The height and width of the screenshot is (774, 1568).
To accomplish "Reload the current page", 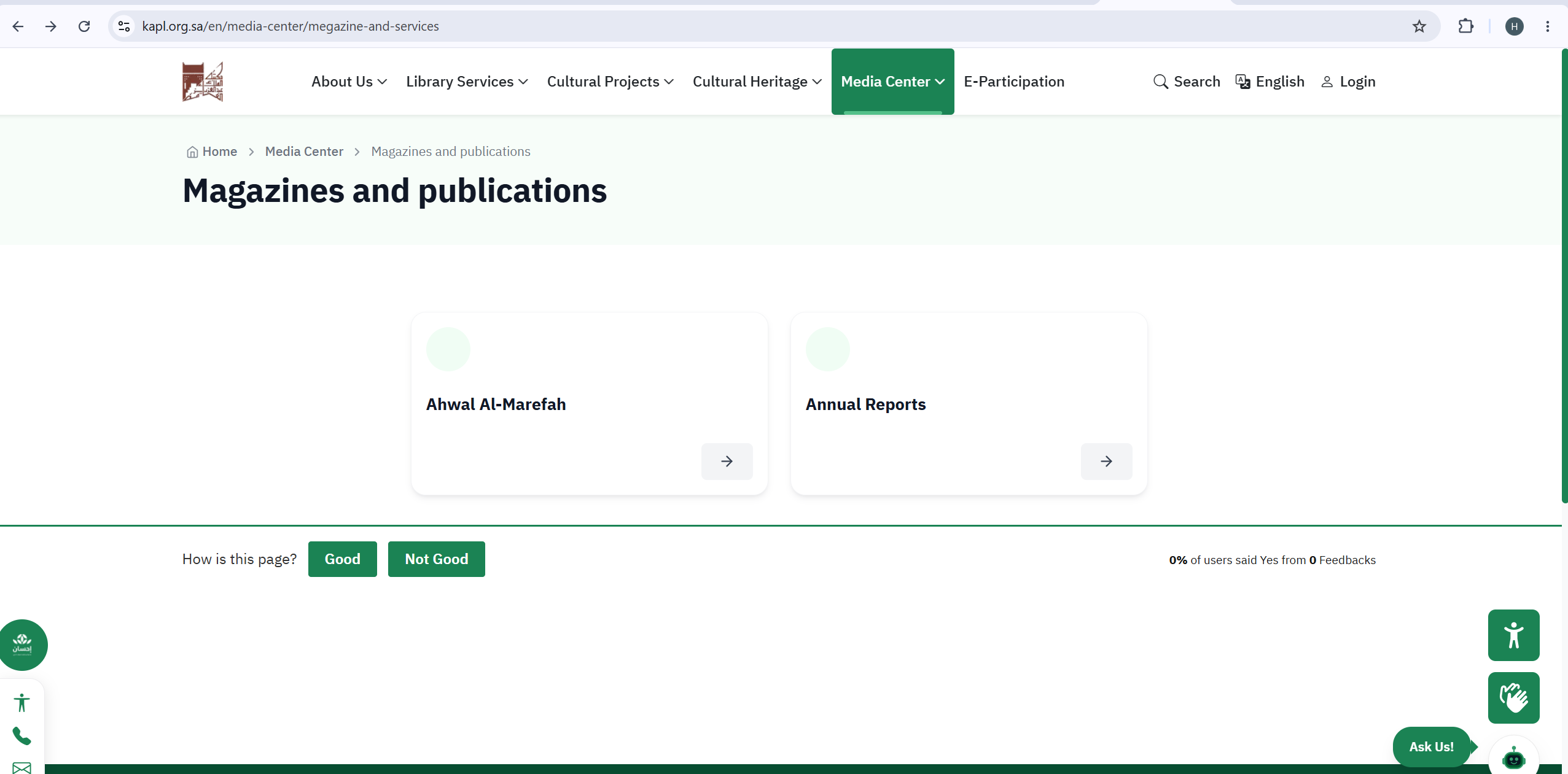I will pos(84,26).
